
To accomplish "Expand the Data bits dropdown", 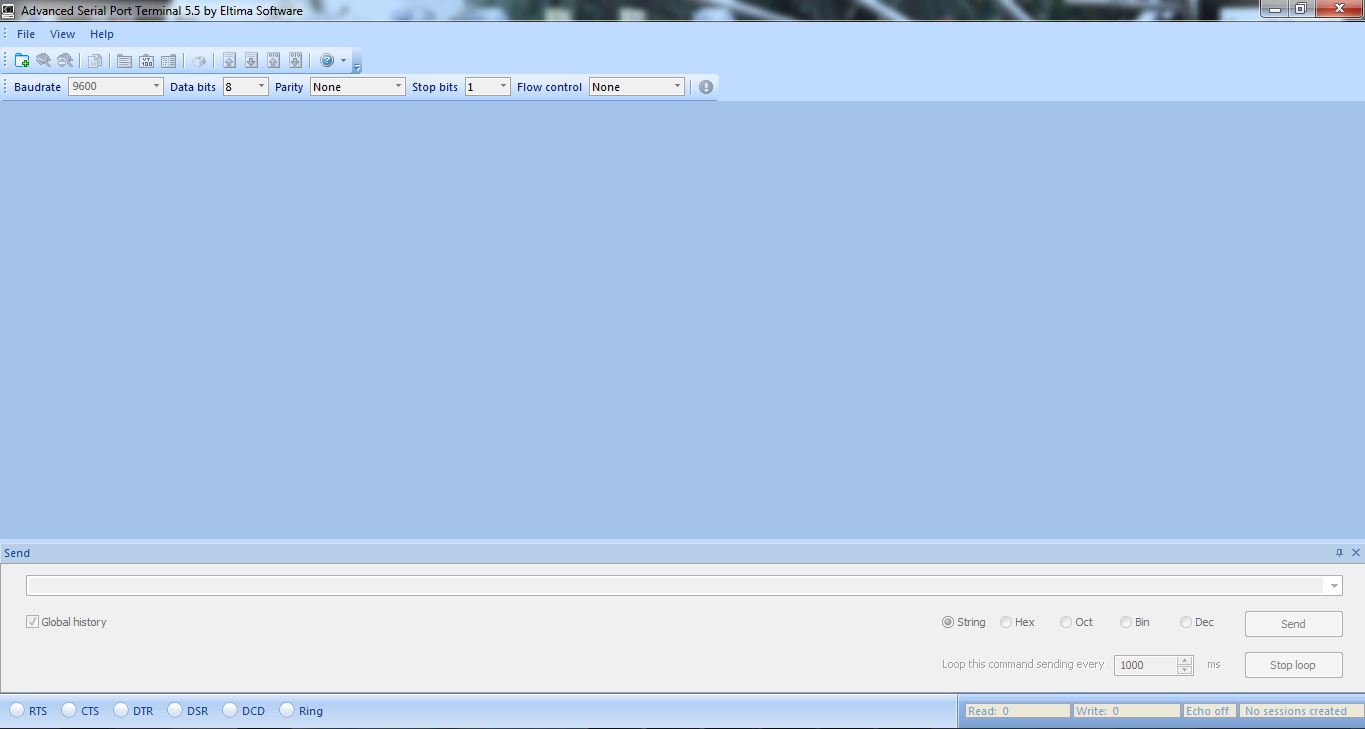I will point(261,87).
